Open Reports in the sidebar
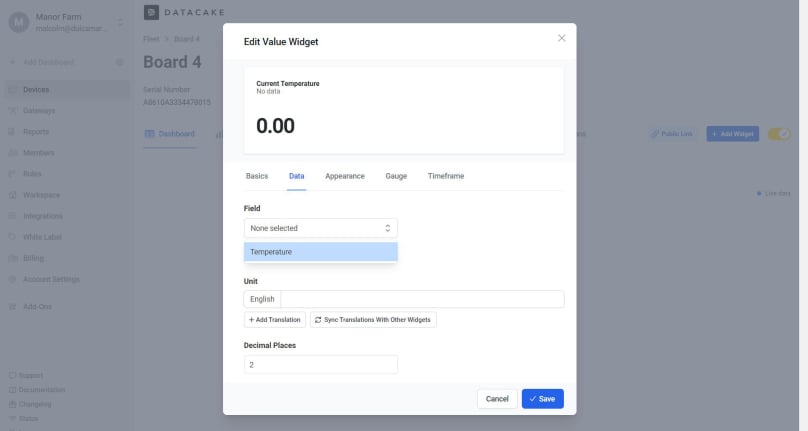808x431 pixels. (36, 132)
